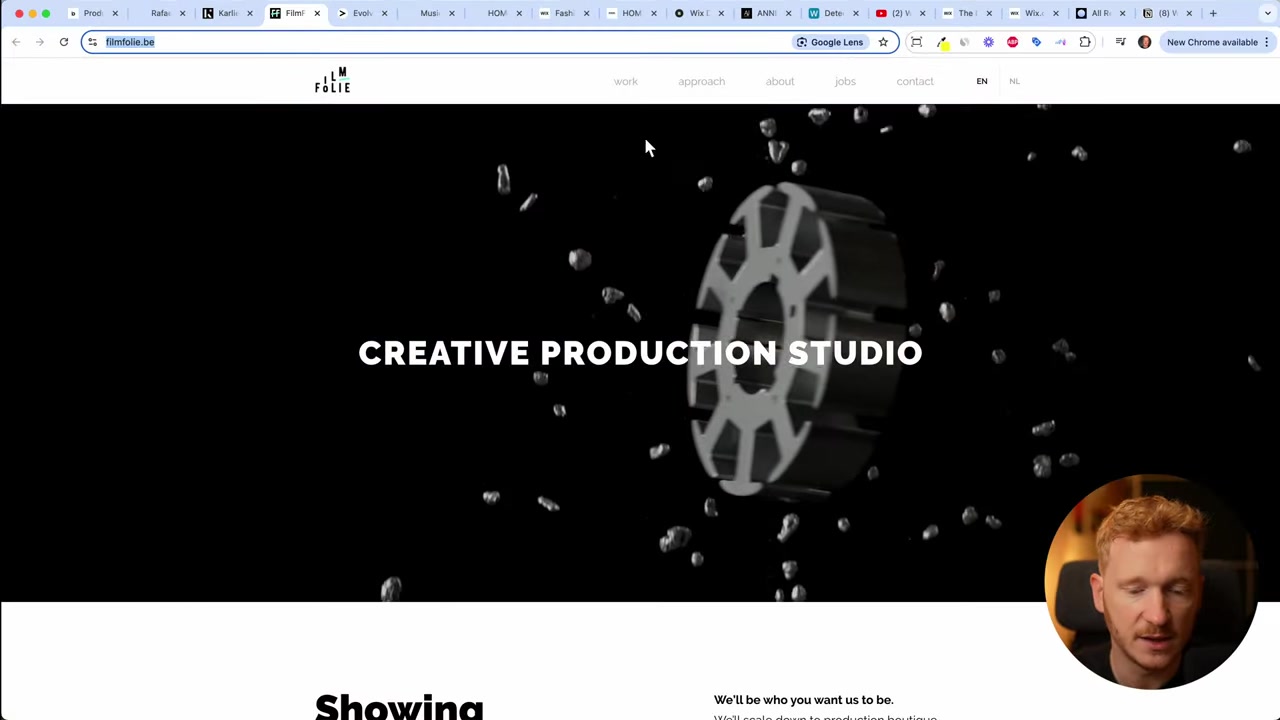Go to the about page

(780, 81)
